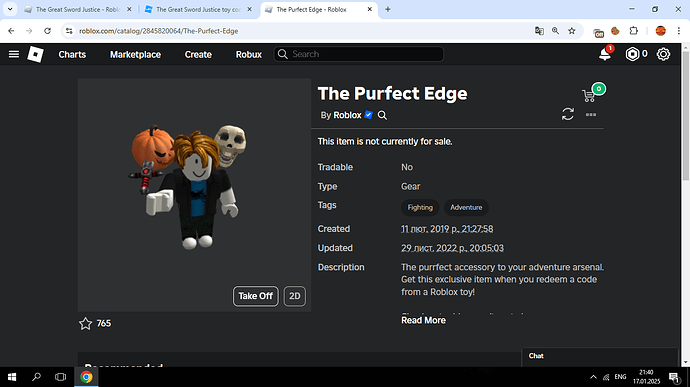Show hidden system tray icons

pos(593,377)
